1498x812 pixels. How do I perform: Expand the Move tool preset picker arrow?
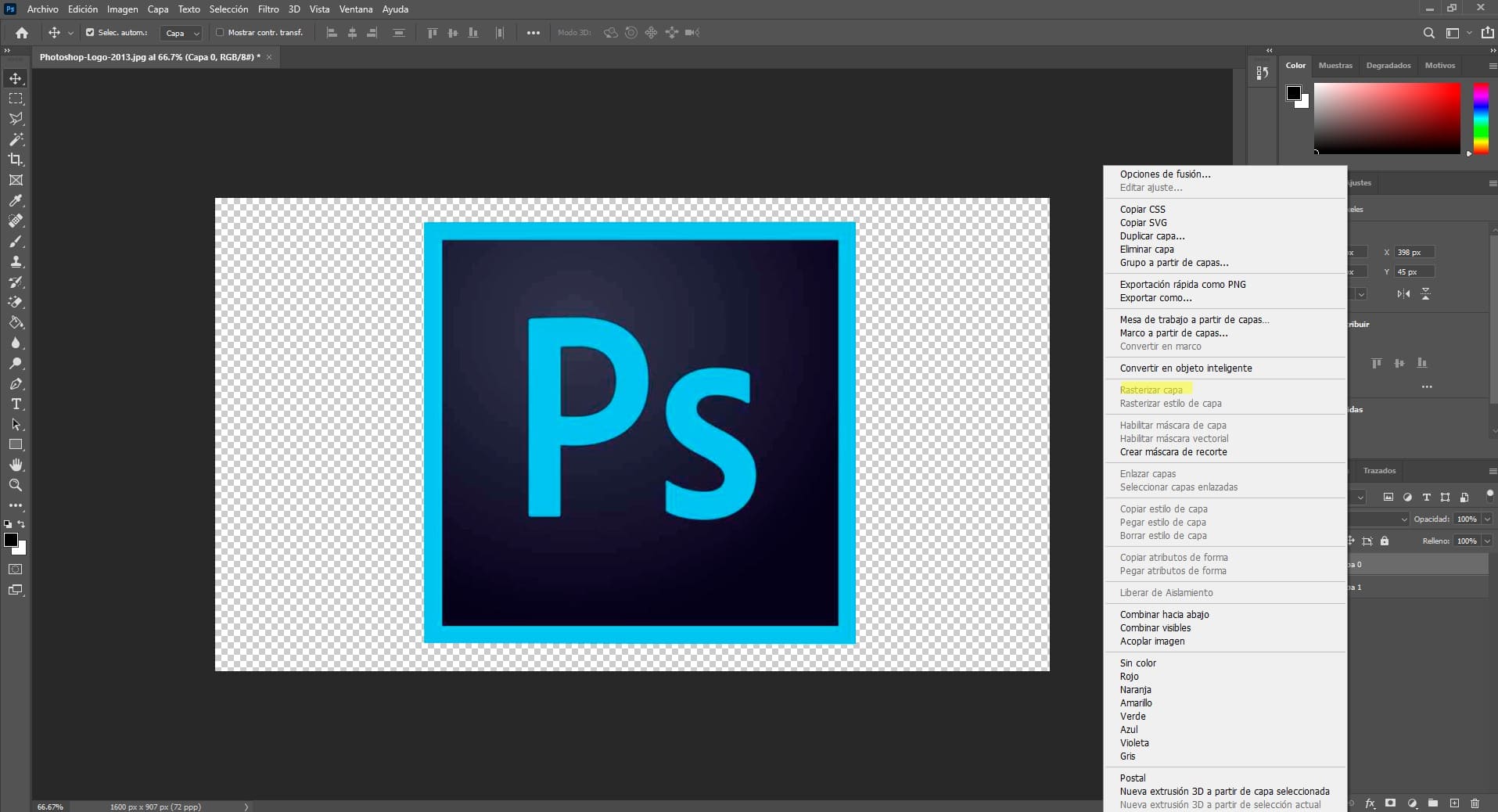[70, 33]
